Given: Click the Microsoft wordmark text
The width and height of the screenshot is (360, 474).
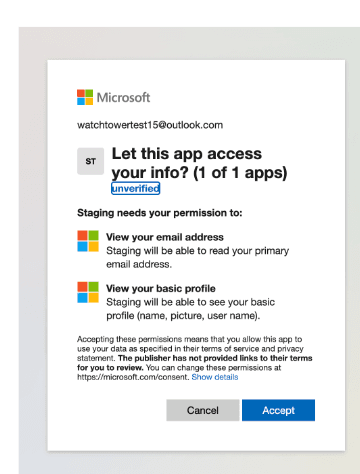Looking at the screenshot, I should pos(123,98).
